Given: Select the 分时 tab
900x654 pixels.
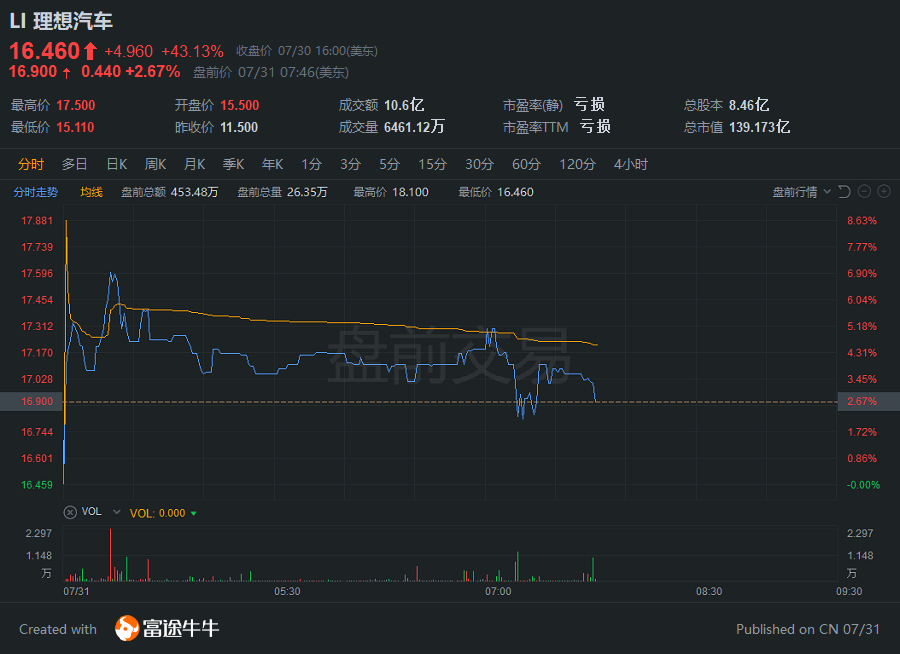Looking at the screenshot, I should [30, 164].
